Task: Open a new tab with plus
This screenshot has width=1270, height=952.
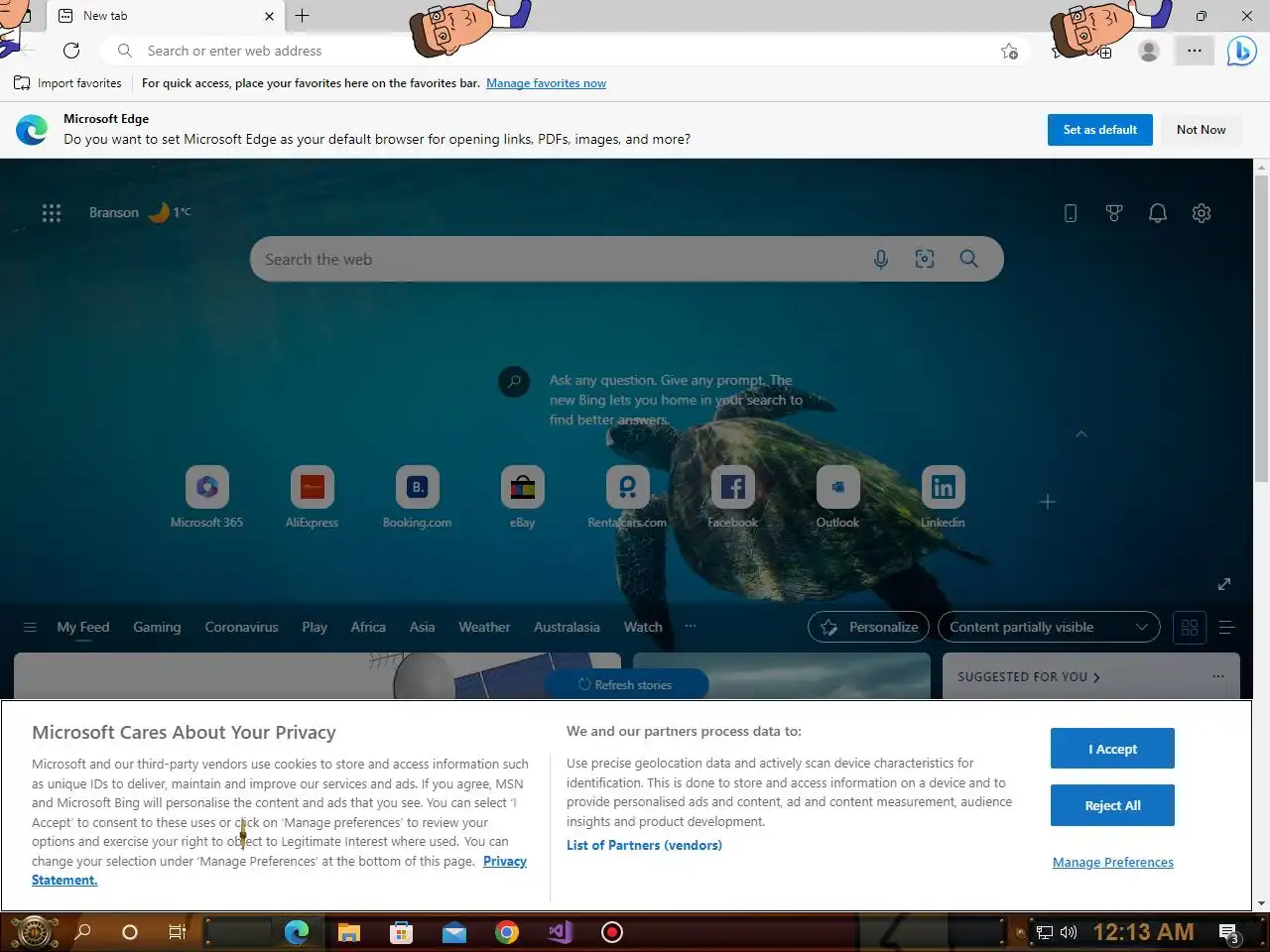Action: tap(303, 16)
